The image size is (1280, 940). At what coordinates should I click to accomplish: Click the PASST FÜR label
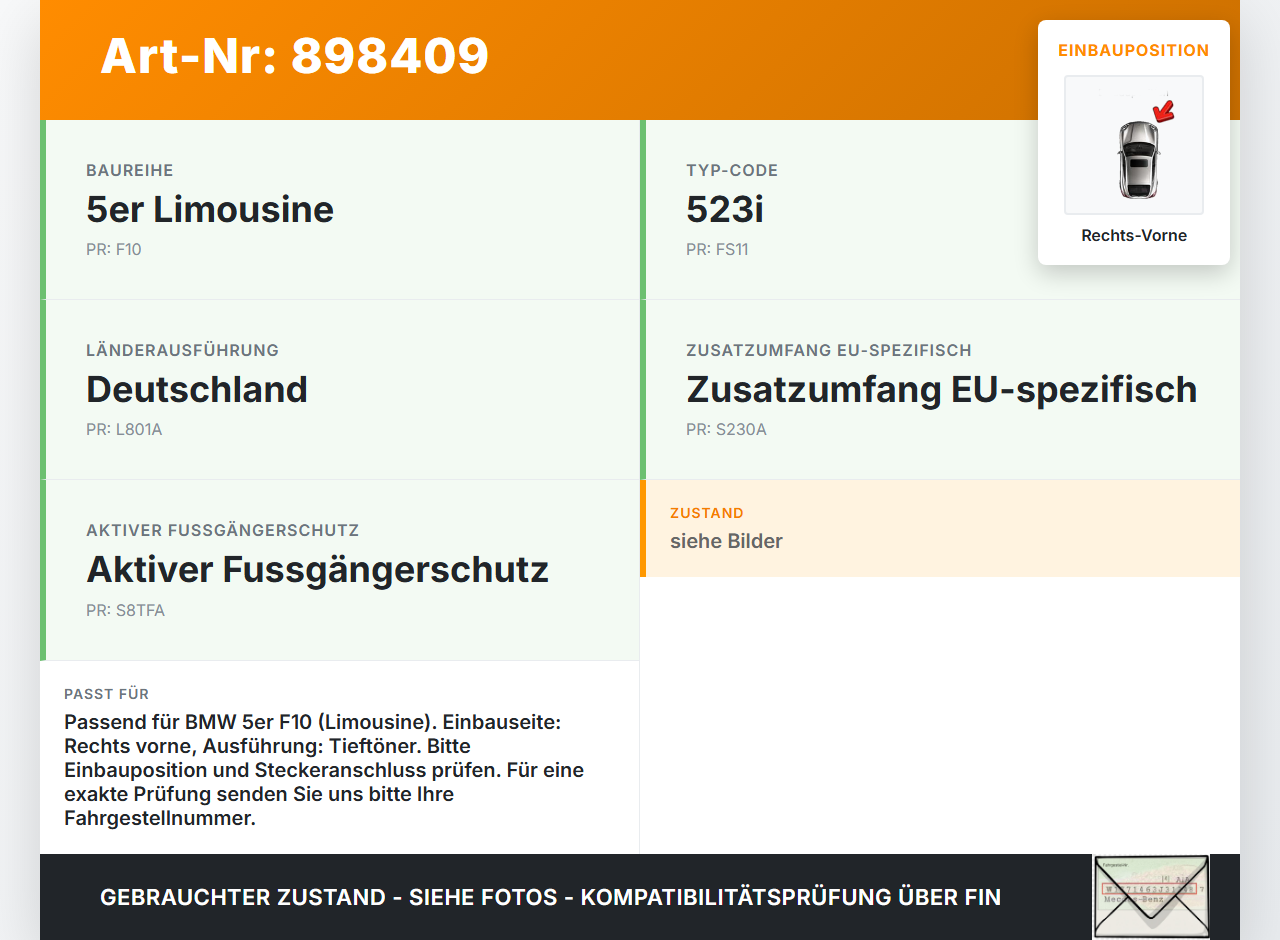[x=107, y=694]
